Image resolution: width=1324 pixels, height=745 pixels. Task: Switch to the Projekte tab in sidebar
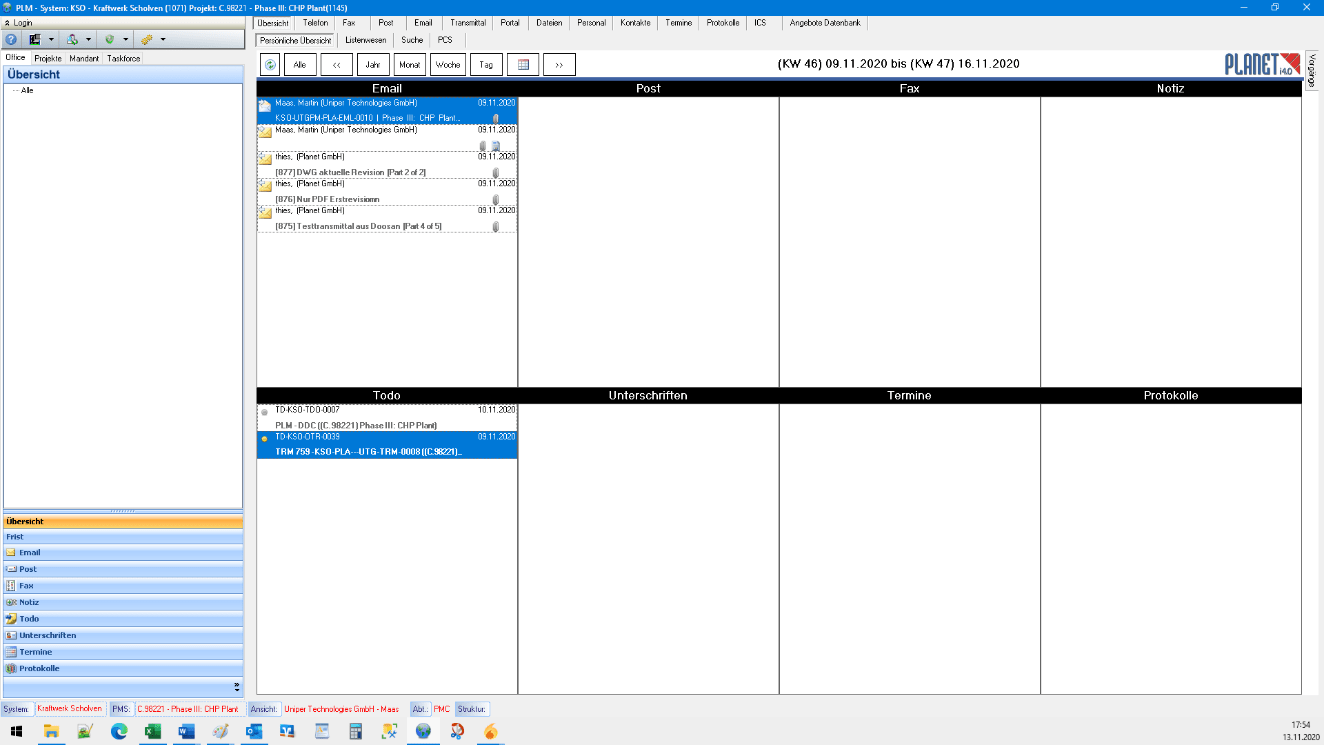coord(48,58)
